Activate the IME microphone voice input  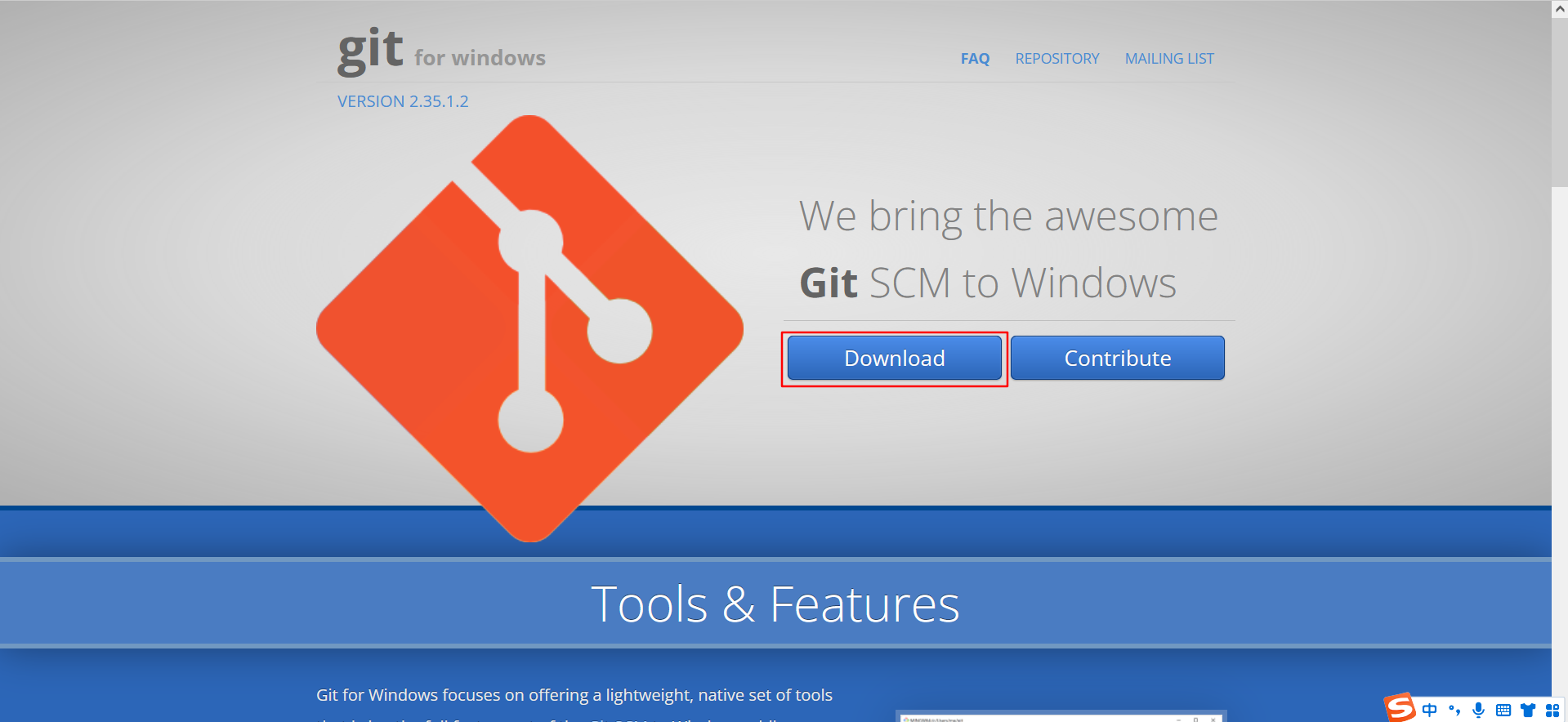[1478, 710]
